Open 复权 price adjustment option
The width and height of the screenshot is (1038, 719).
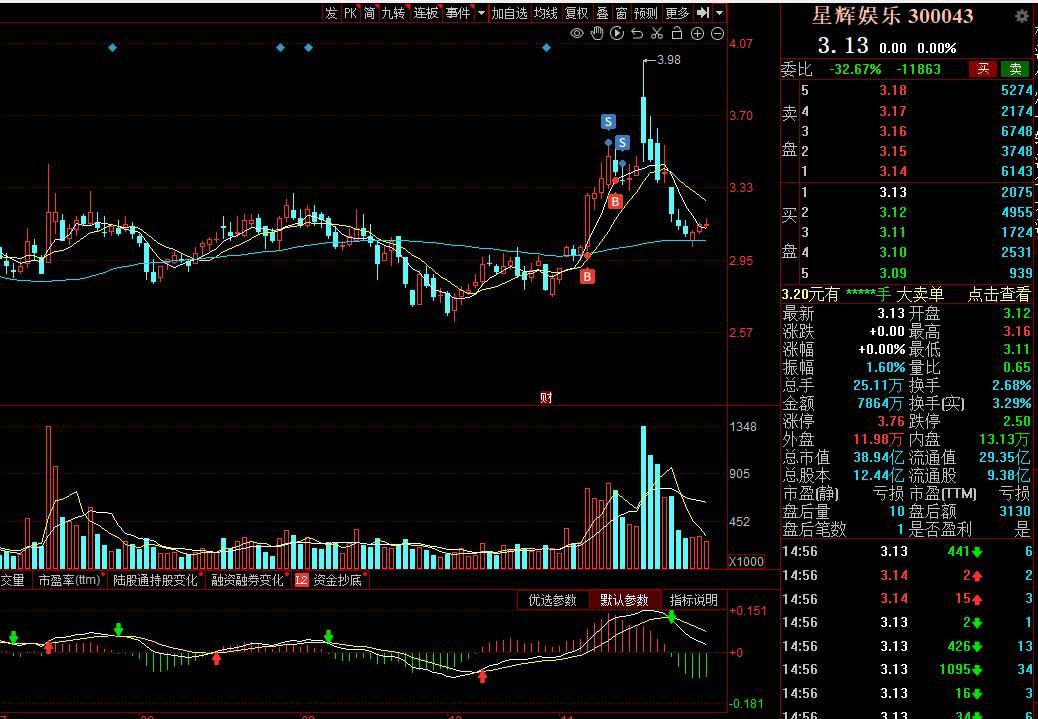[577, 13]
